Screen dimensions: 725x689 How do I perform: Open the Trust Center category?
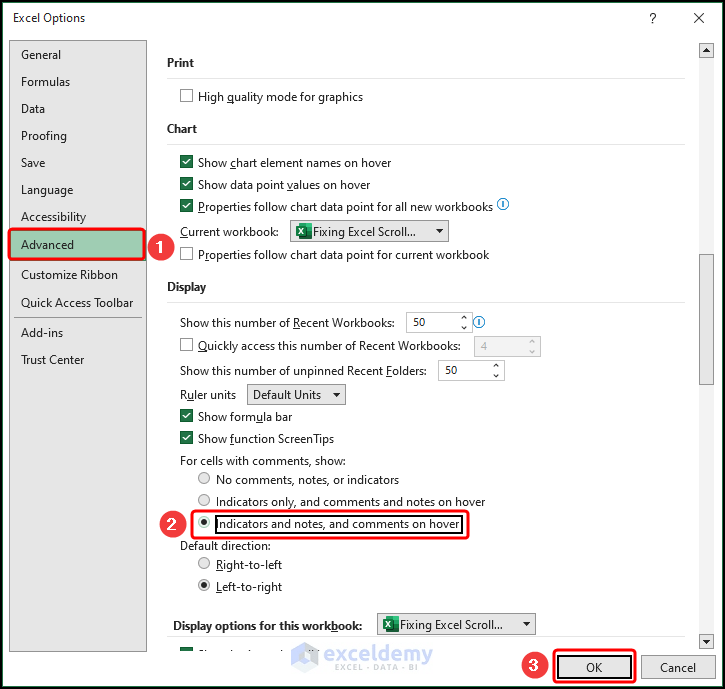pos(78,360)
